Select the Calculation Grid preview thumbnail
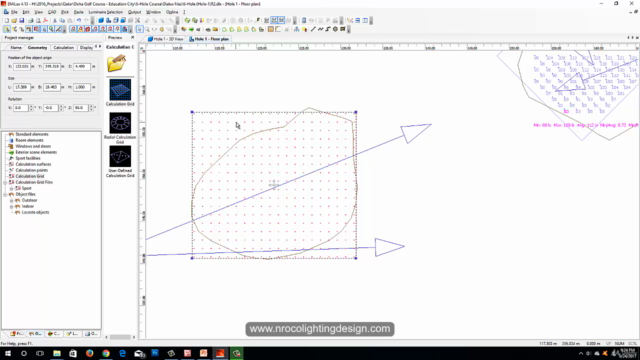Viewport: 640px width, 360px height. pos(120,90)
